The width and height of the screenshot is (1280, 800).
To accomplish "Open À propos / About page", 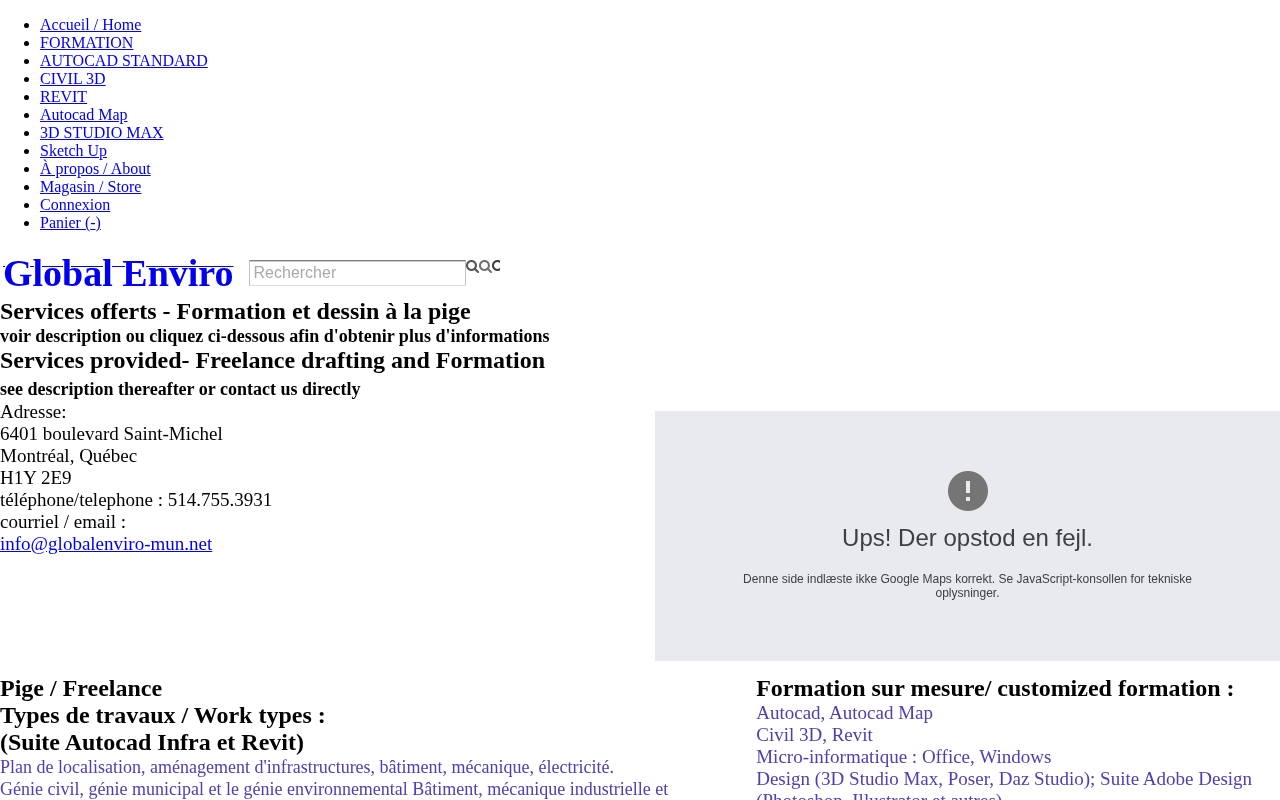I will click(x=95, y=169).
